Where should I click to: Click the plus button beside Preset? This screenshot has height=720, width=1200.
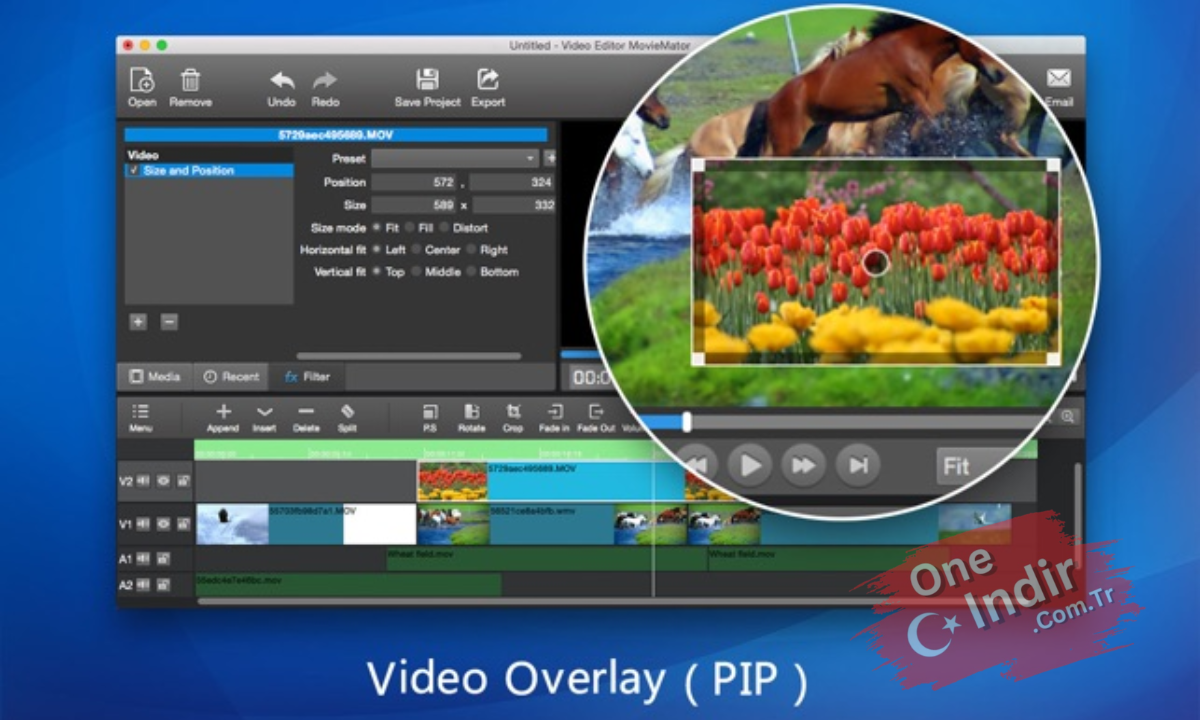point(549,158)
